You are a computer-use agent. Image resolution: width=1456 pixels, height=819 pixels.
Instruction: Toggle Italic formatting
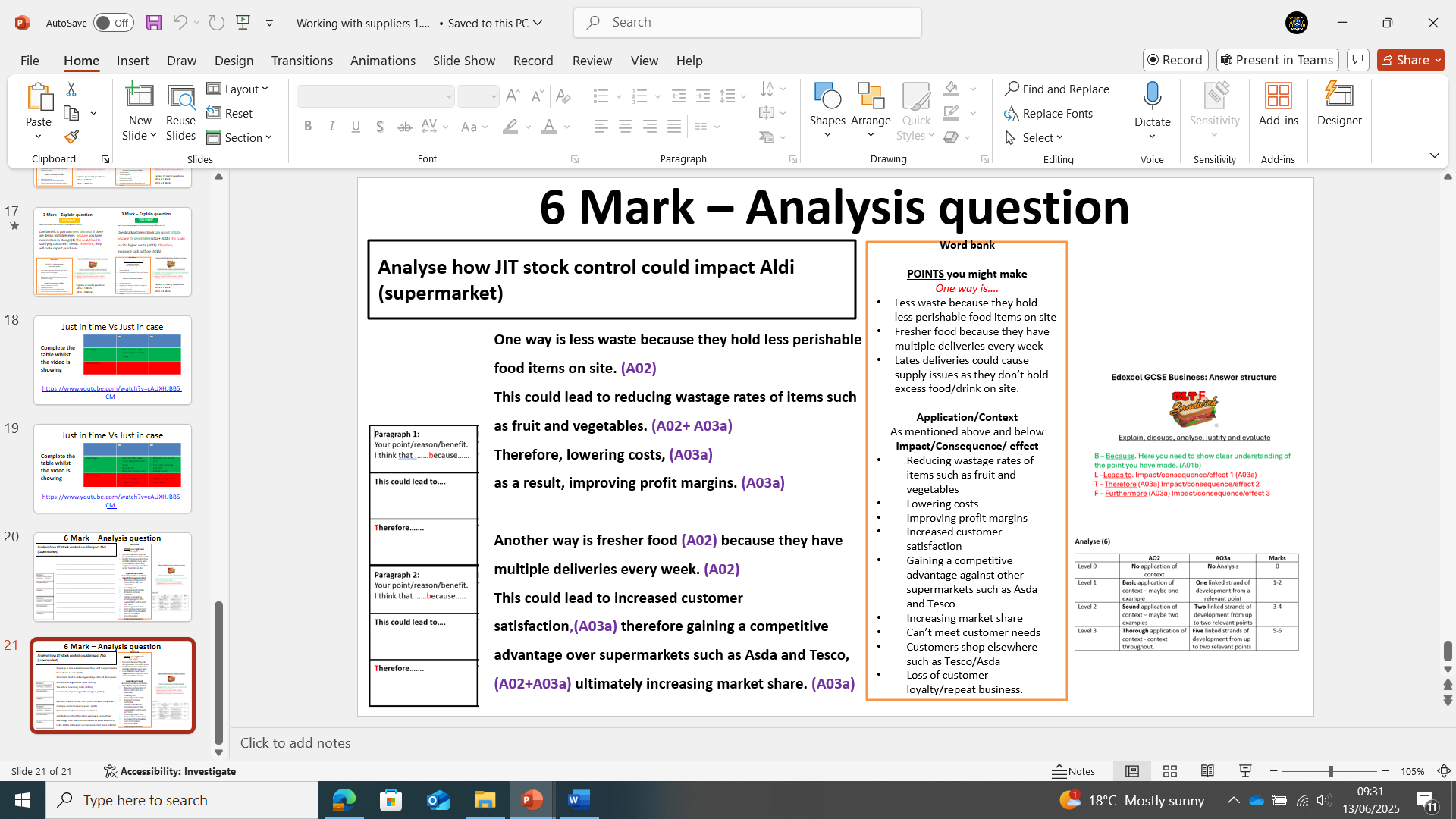tap(331, 127)
